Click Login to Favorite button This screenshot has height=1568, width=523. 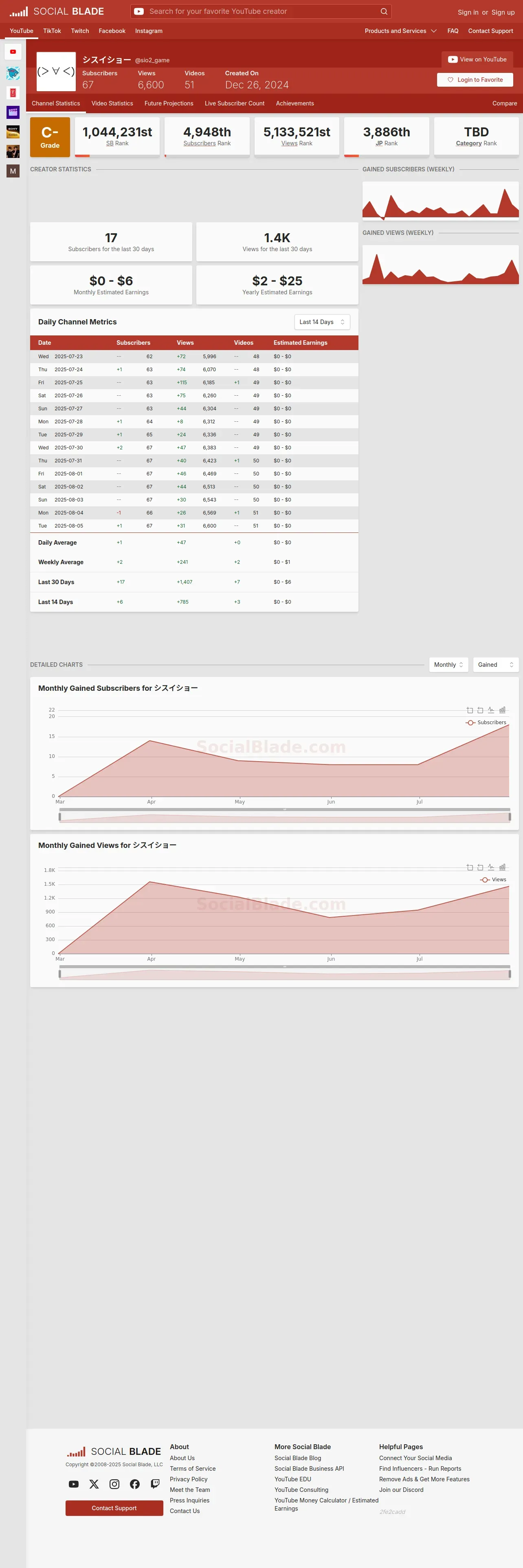point(475,80)
